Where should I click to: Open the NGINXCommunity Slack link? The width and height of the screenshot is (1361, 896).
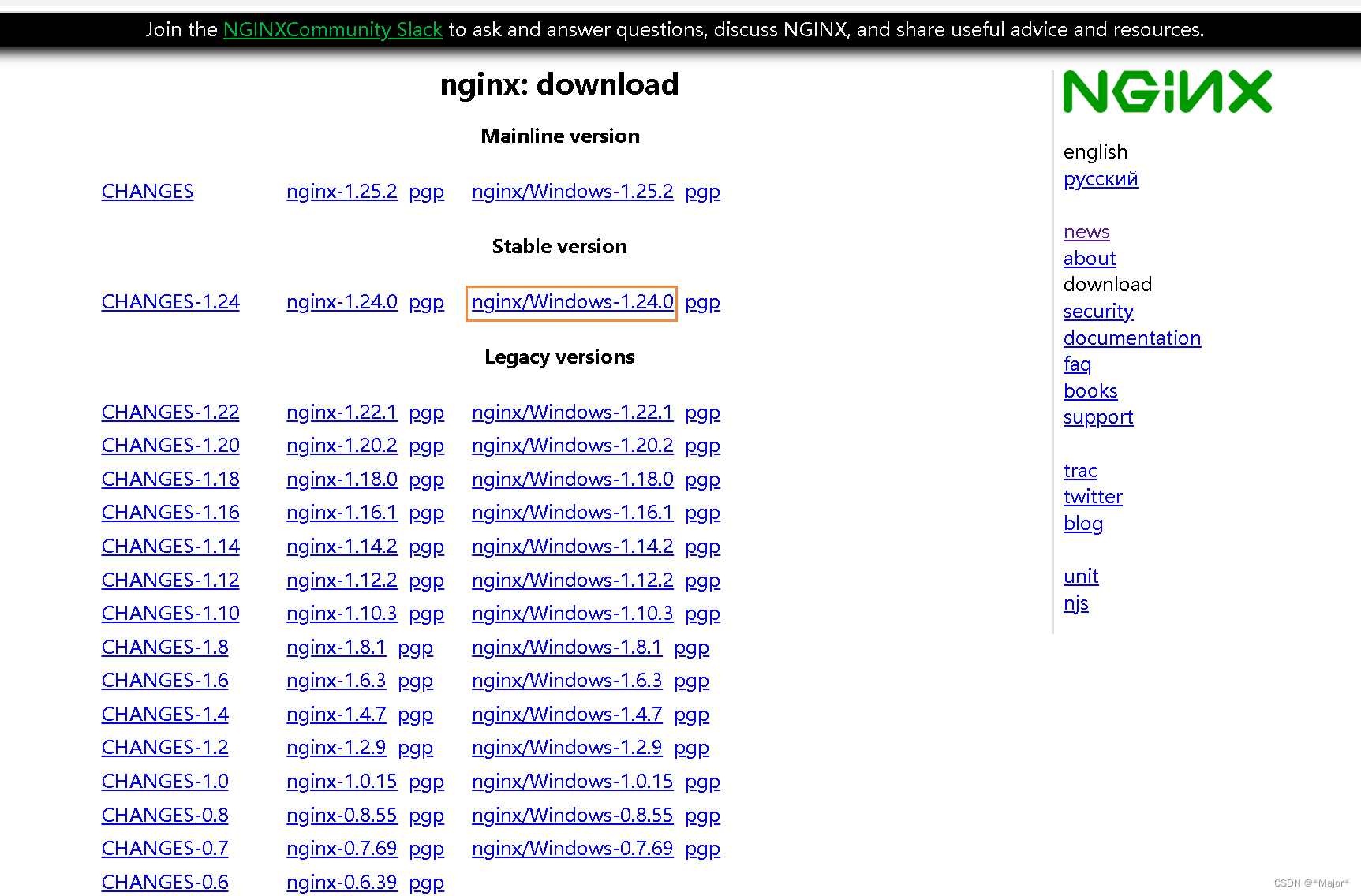[x=333, y=30]
